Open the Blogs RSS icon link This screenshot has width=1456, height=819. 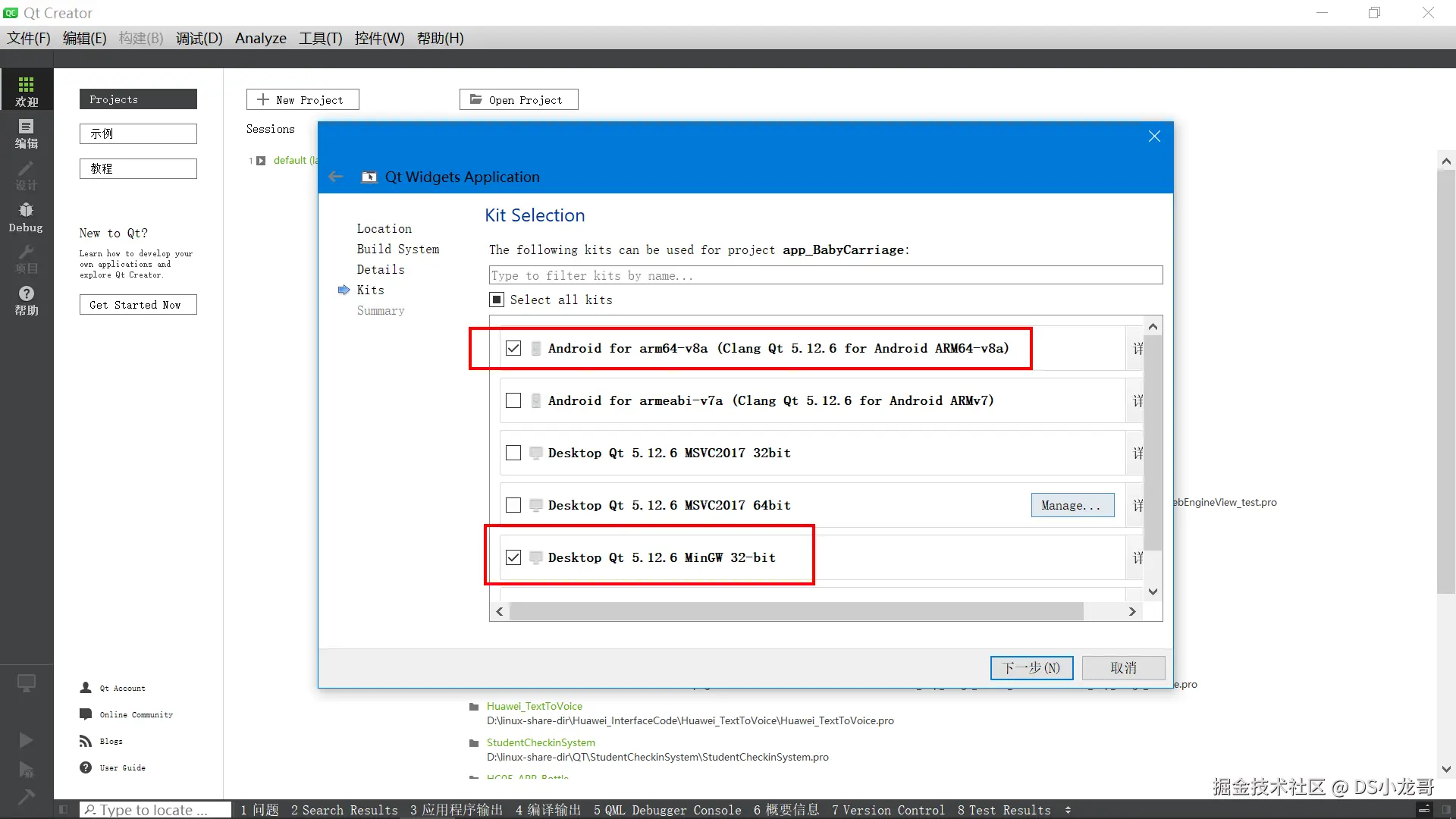pyautogui.click(x=86, y=741)
